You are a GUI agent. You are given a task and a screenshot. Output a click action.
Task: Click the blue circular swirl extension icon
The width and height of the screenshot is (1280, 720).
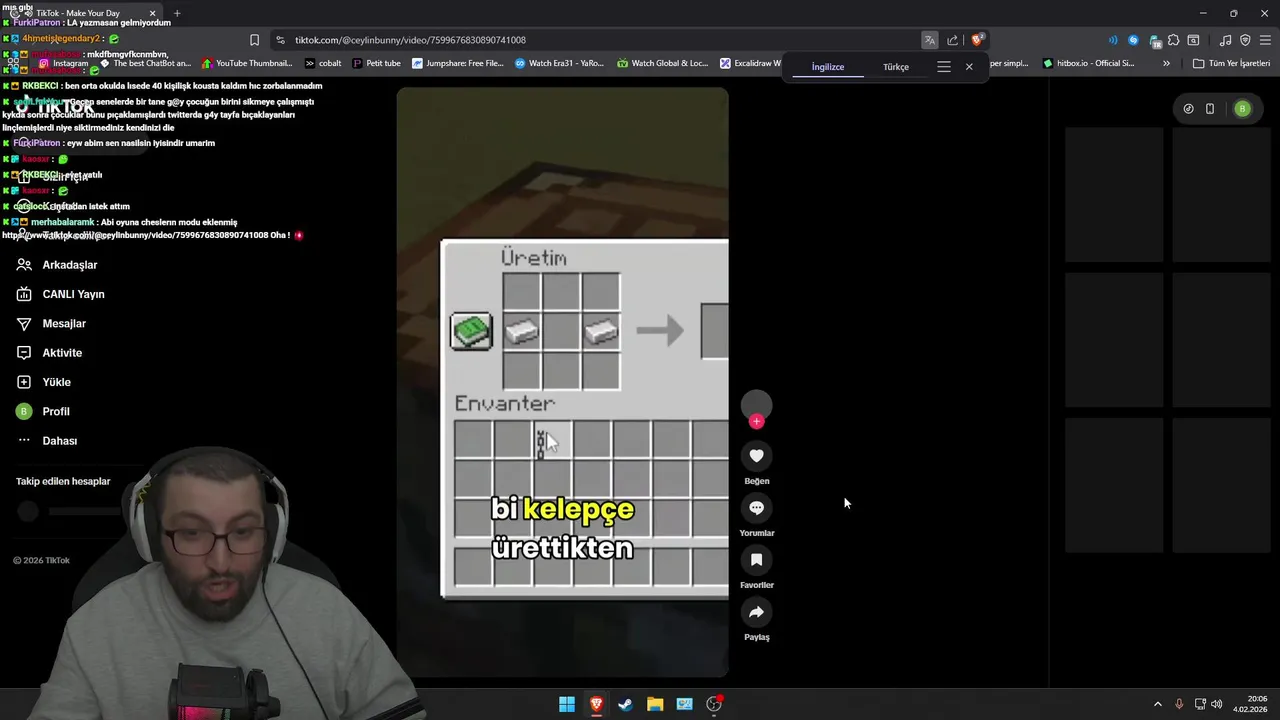coord(1133,40)
